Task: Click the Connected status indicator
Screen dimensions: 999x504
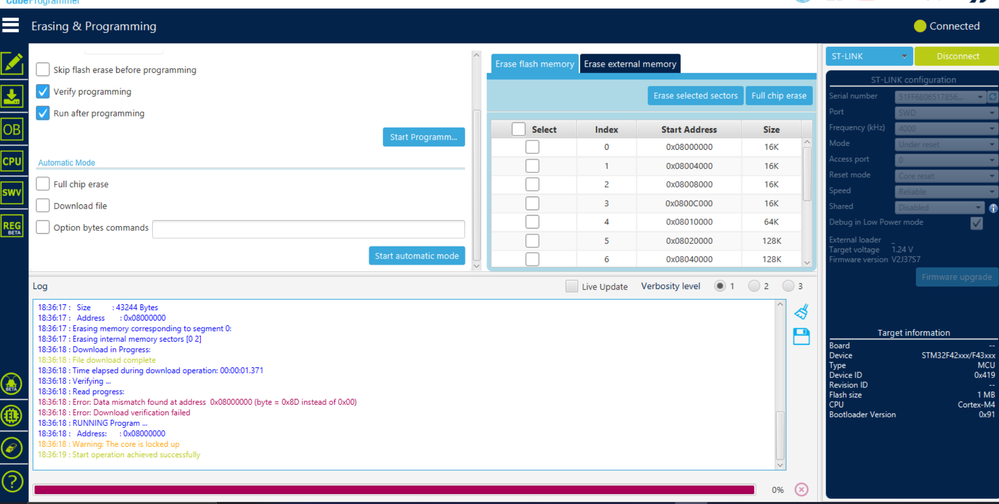Action: point(947,26)
